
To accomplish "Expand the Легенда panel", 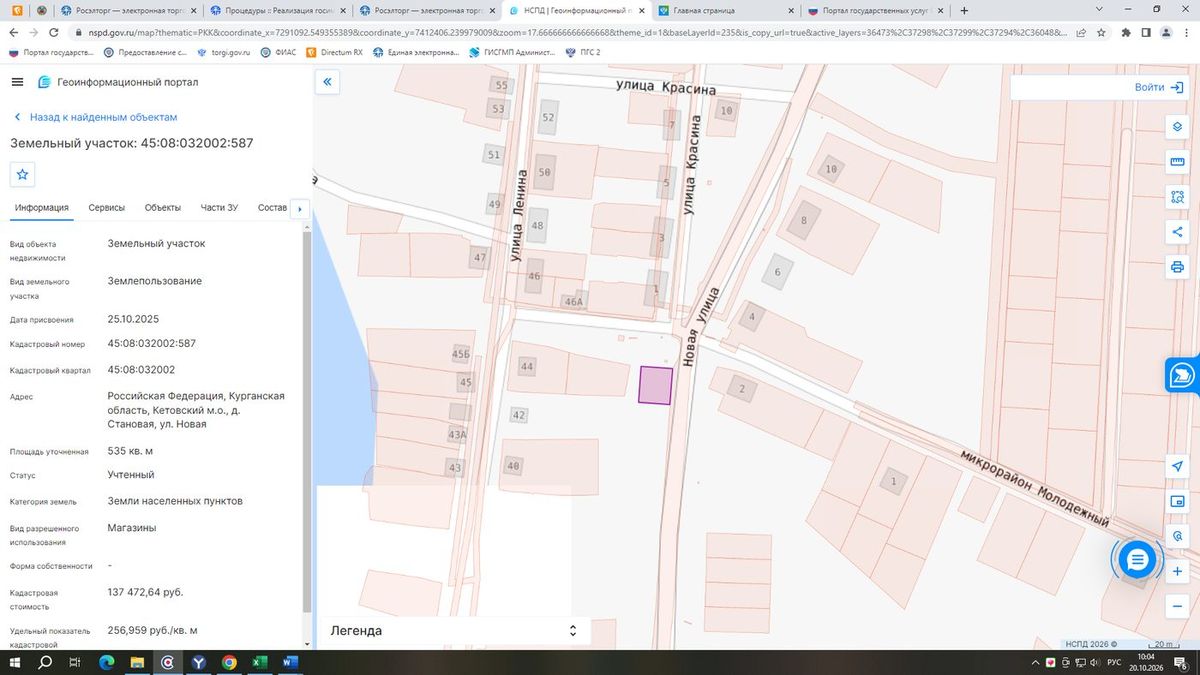I will click(x=454, y=631).
